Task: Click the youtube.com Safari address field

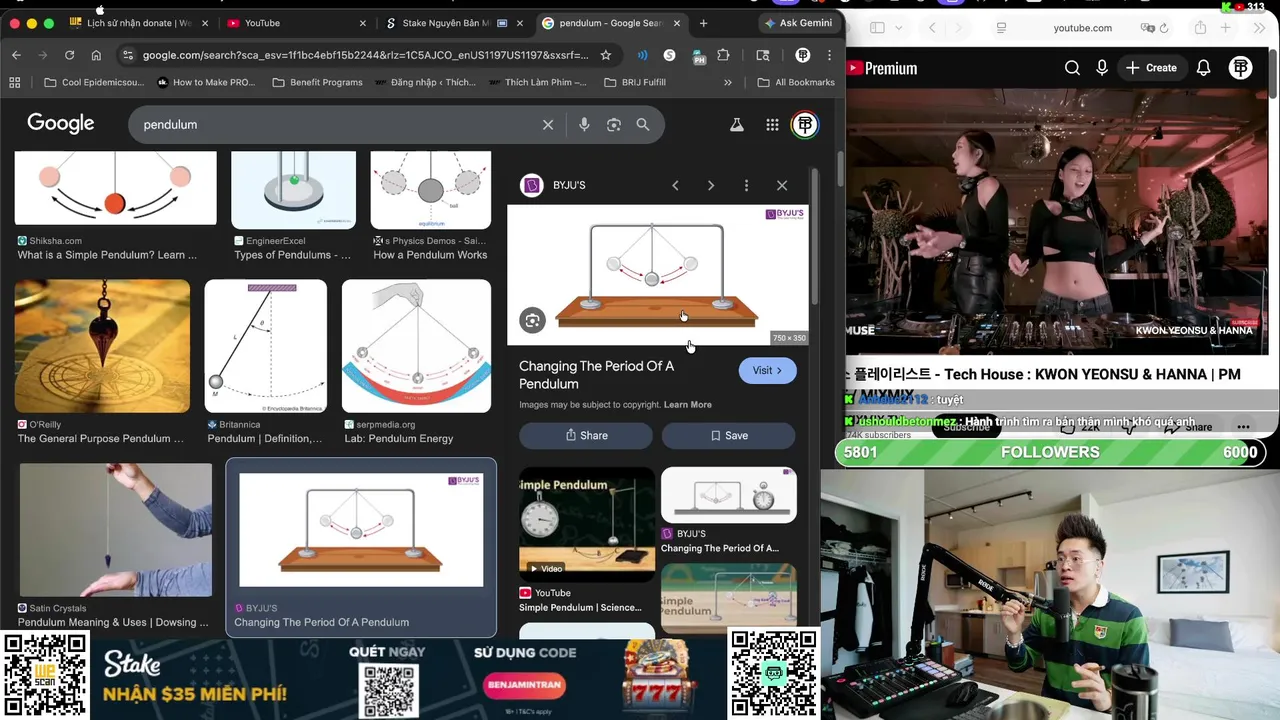Action: point(1082,28)
